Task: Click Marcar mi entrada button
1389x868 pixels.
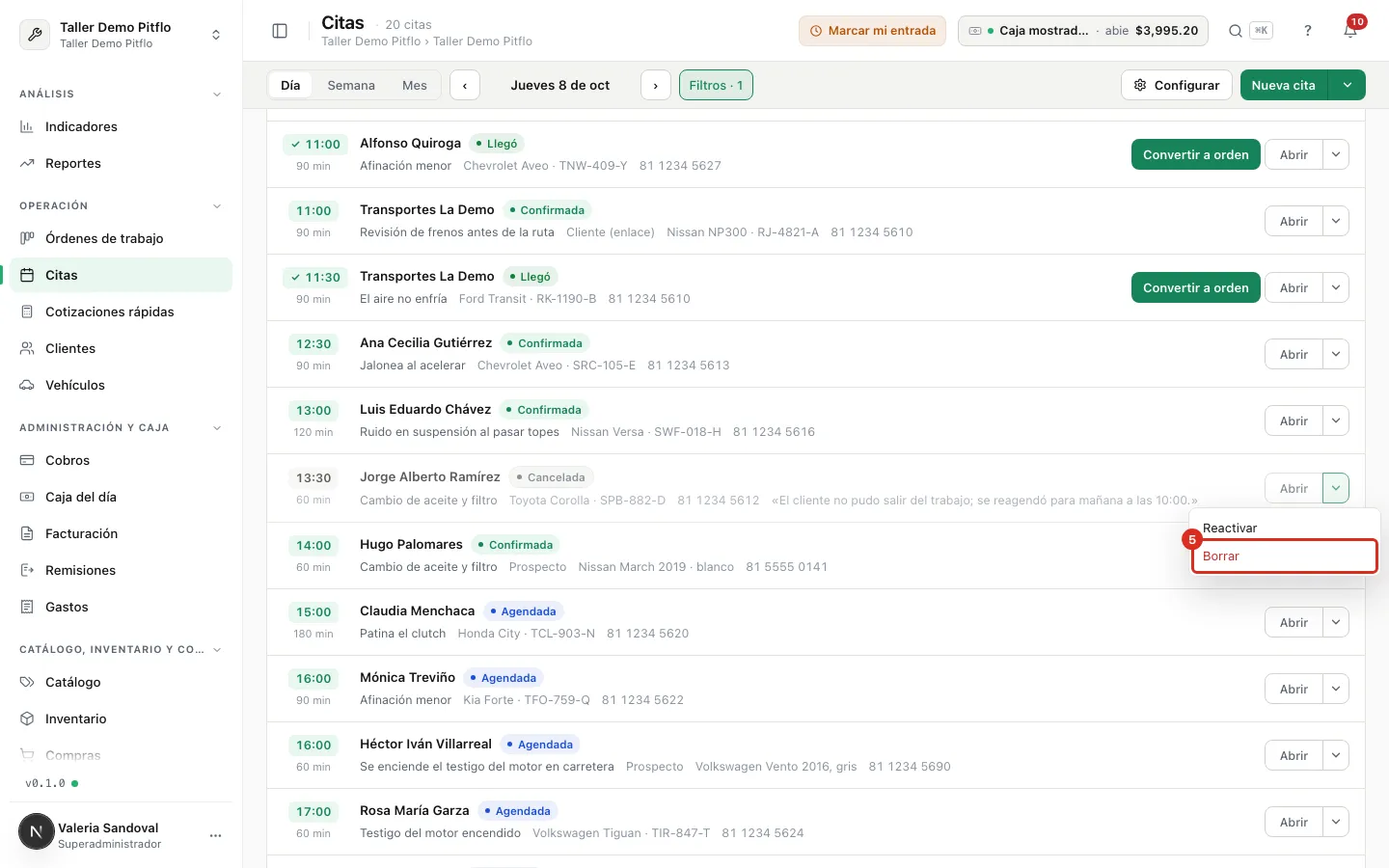Action: coord(872,31)
